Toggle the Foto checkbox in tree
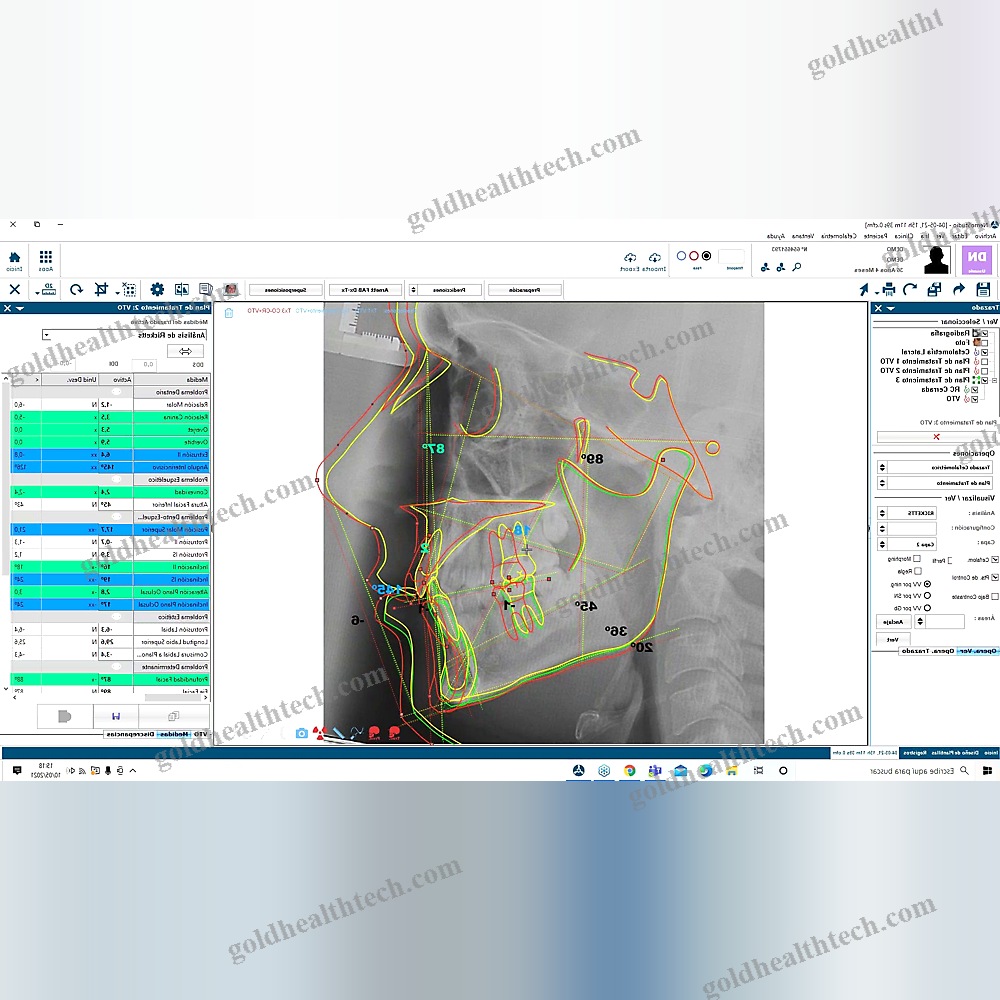 [985, 342]
